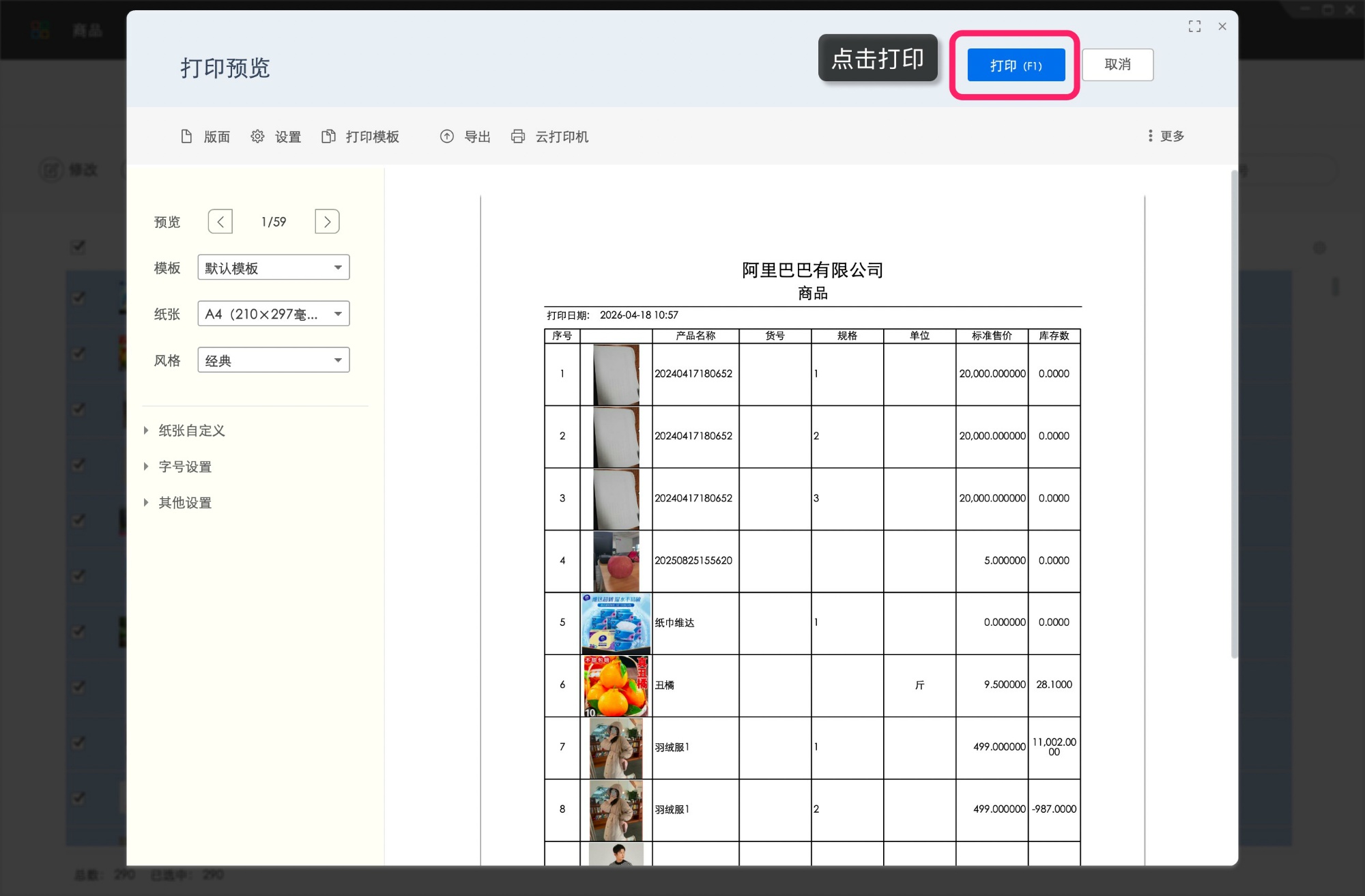Click product name 20250825155620
This screenshot has height=896, width=1365.
(x=693, y=560)
